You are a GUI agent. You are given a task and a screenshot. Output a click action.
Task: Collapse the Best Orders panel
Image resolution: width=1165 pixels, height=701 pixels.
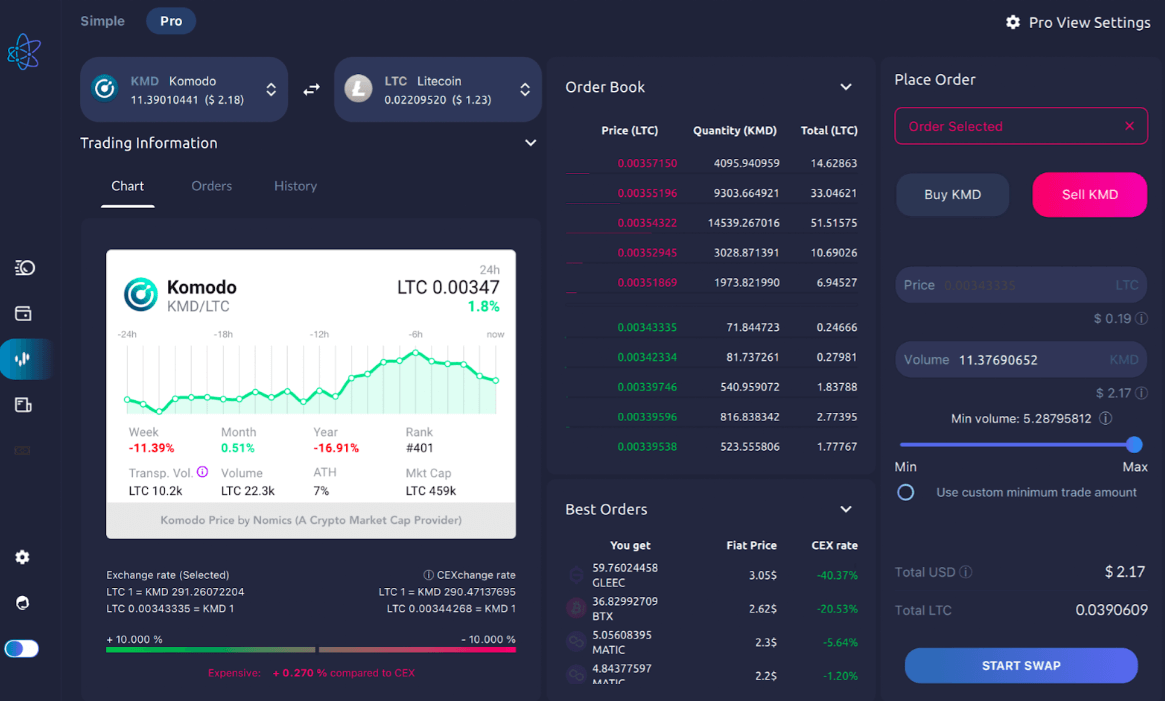846,509
